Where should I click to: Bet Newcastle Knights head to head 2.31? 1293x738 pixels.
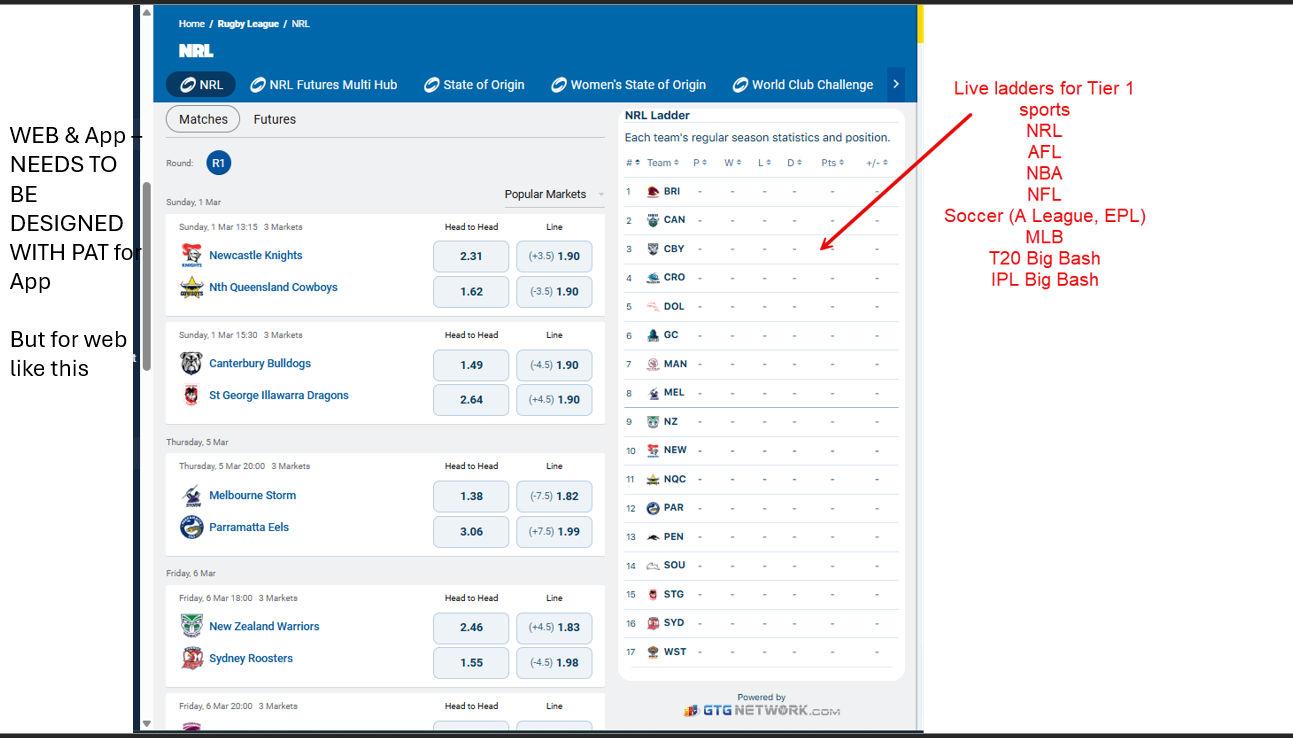coord(471,256)
